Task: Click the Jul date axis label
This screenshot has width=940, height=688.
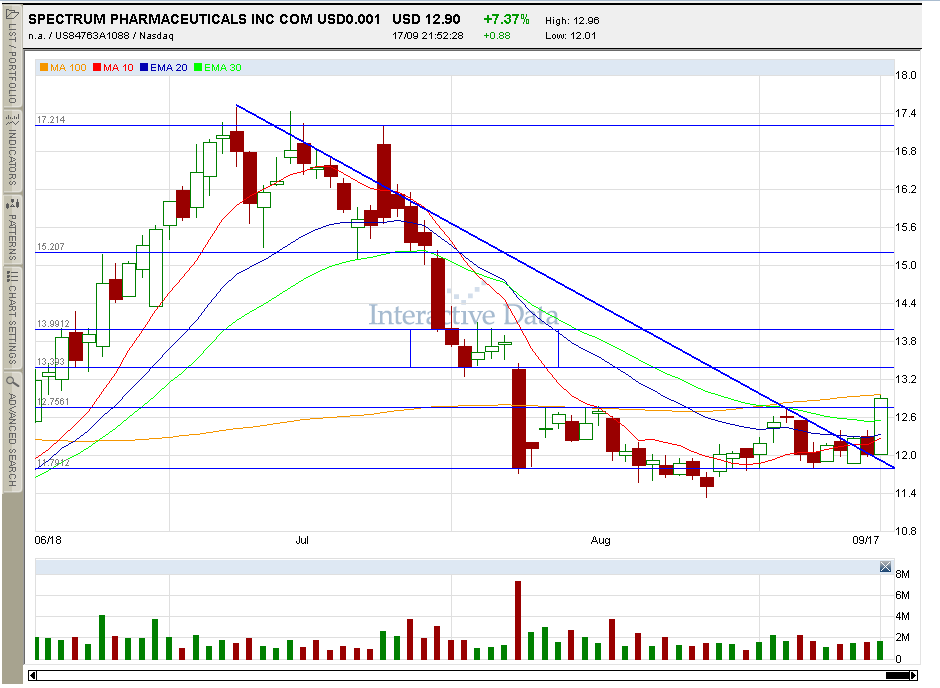Action: click(302, 540)
